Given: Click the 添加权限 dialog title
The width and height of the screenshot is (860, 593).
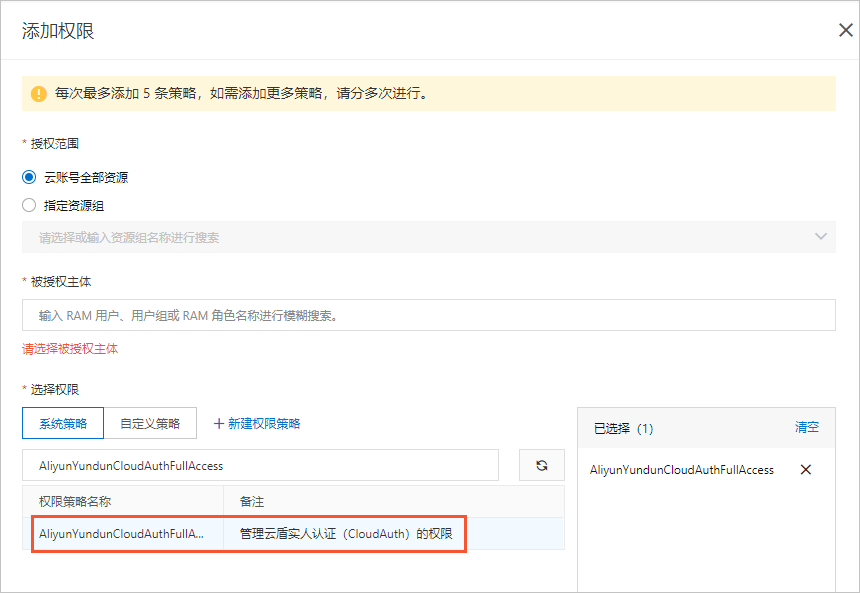Looking at the screenshot, I should [58, 31].
